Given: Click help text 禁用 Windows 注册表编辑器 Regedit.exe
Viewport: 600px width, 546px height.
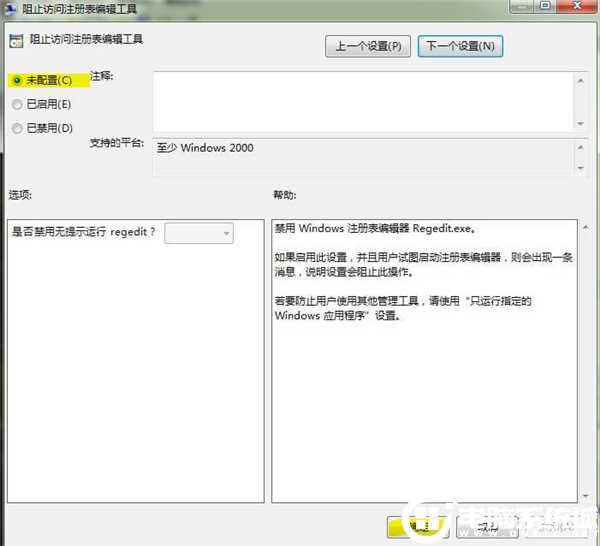Looking at the screenshot, I should tap(375, 228).
